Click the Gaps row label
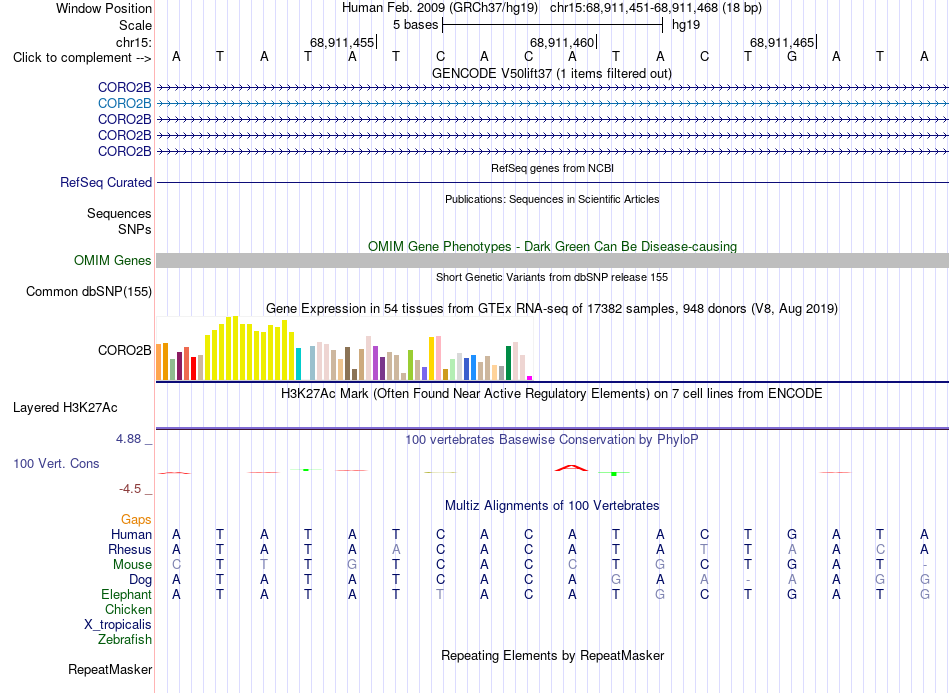Image resolution: width=950 pixels, height=693 pixels. click(136, 519)
